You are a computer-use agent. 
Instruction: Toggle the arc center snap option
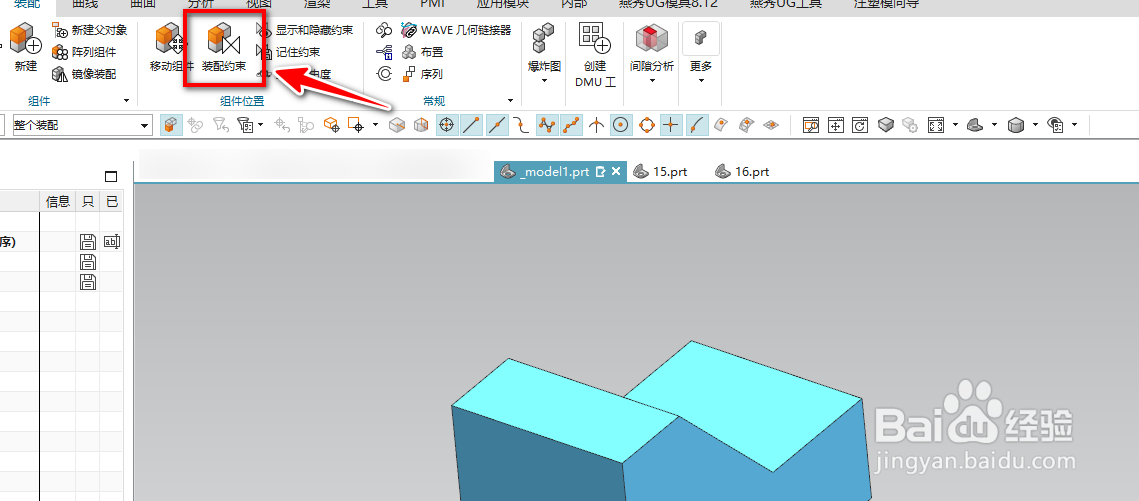[x=620, y=126]
